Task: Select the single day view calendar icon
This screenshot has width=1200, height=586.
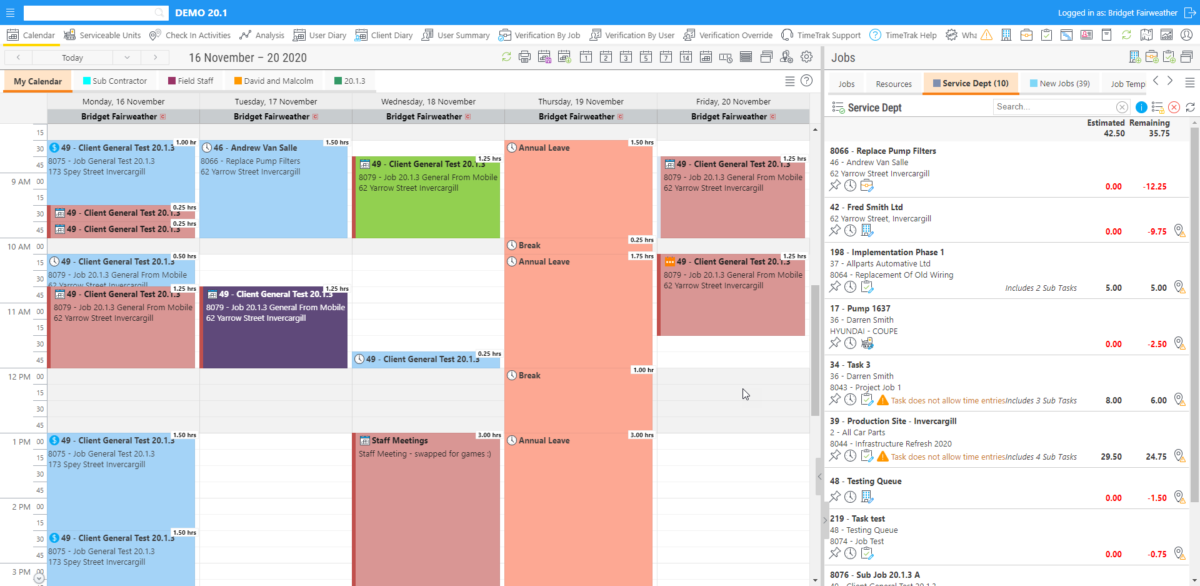Action: [x=585, y=58]
